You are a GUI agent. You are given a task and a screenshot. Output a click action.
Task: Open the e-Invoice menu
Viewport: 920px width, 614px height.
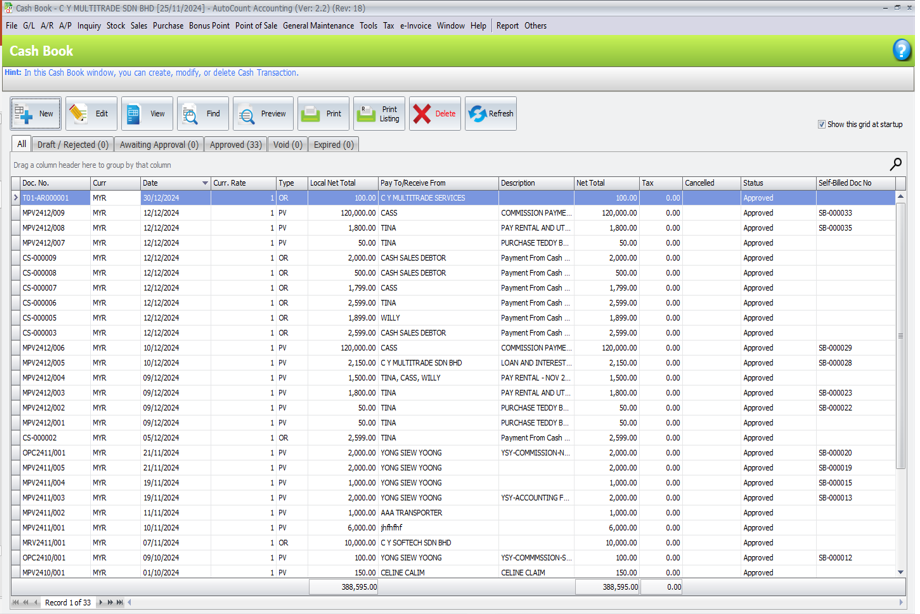click(415, 26)
